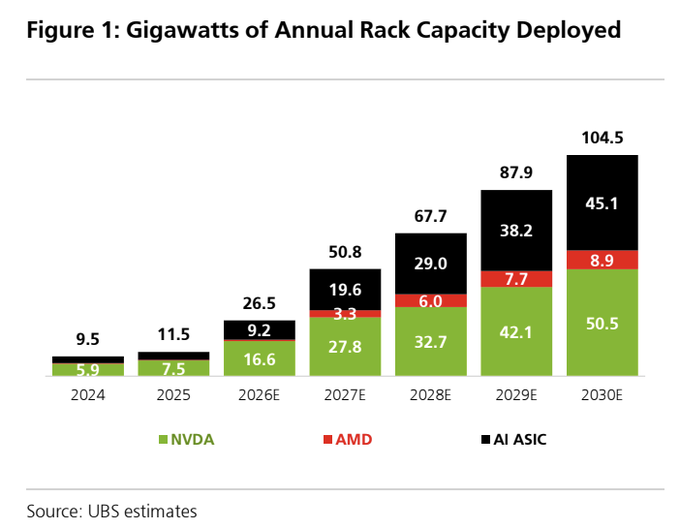Click the 19.6 AI ASIC segment of the 2027E bar
The height and width of the screenshot is (529, 680).
[x=345, y=290]
